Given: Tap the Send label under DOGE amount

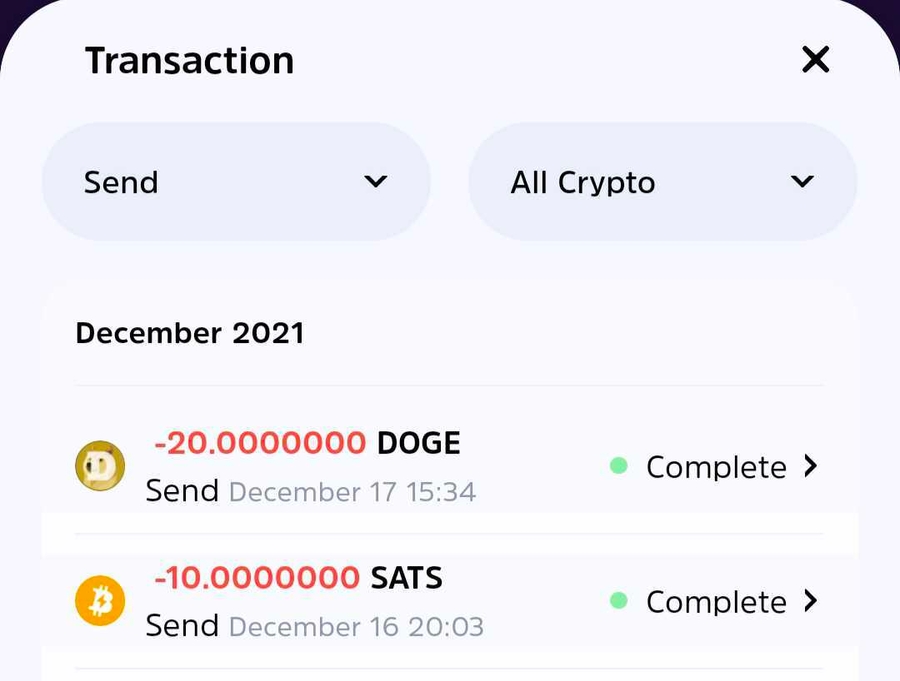Looking at the screenshot, I should [x=182, y=491].
